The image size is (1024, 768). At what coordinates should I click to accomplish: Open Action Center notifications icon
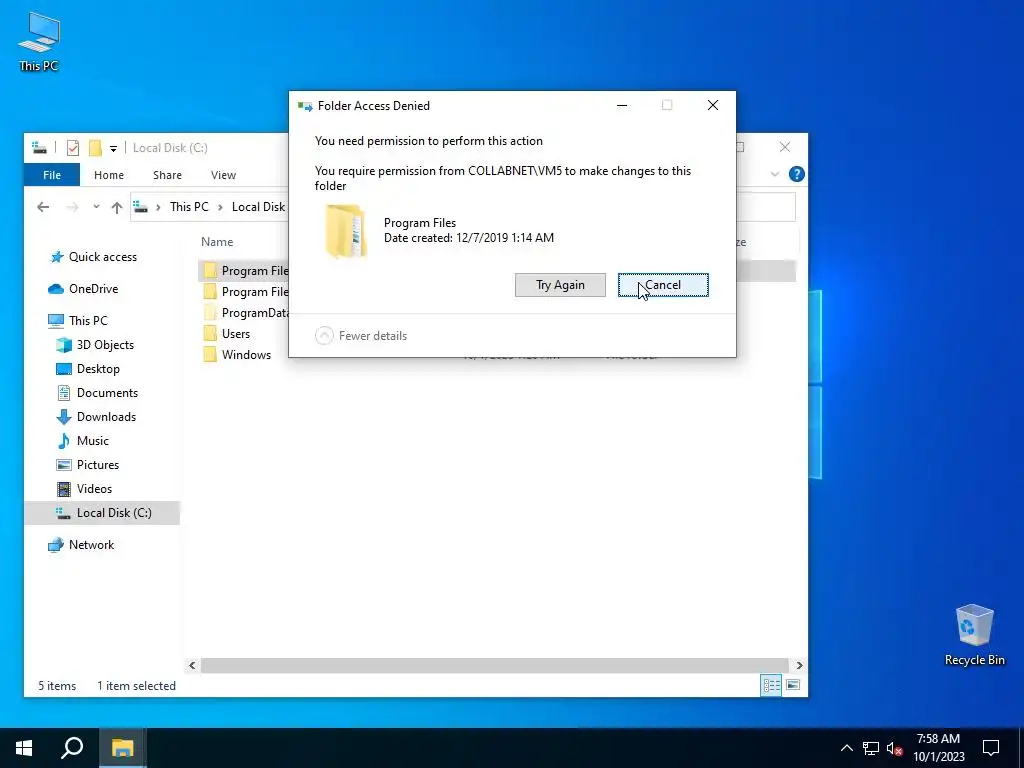pyautogui.click(x=991, y=748)
